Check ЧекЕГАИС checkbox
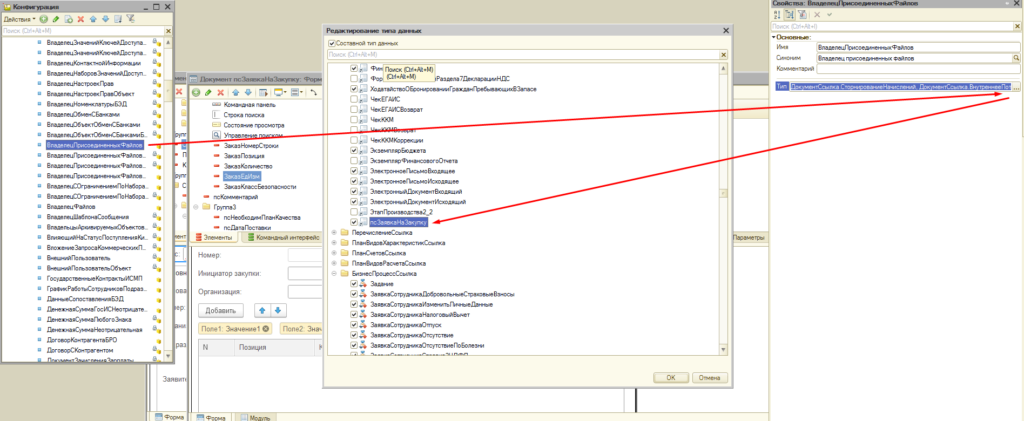The image size is (1024, 421). point(354,99)
